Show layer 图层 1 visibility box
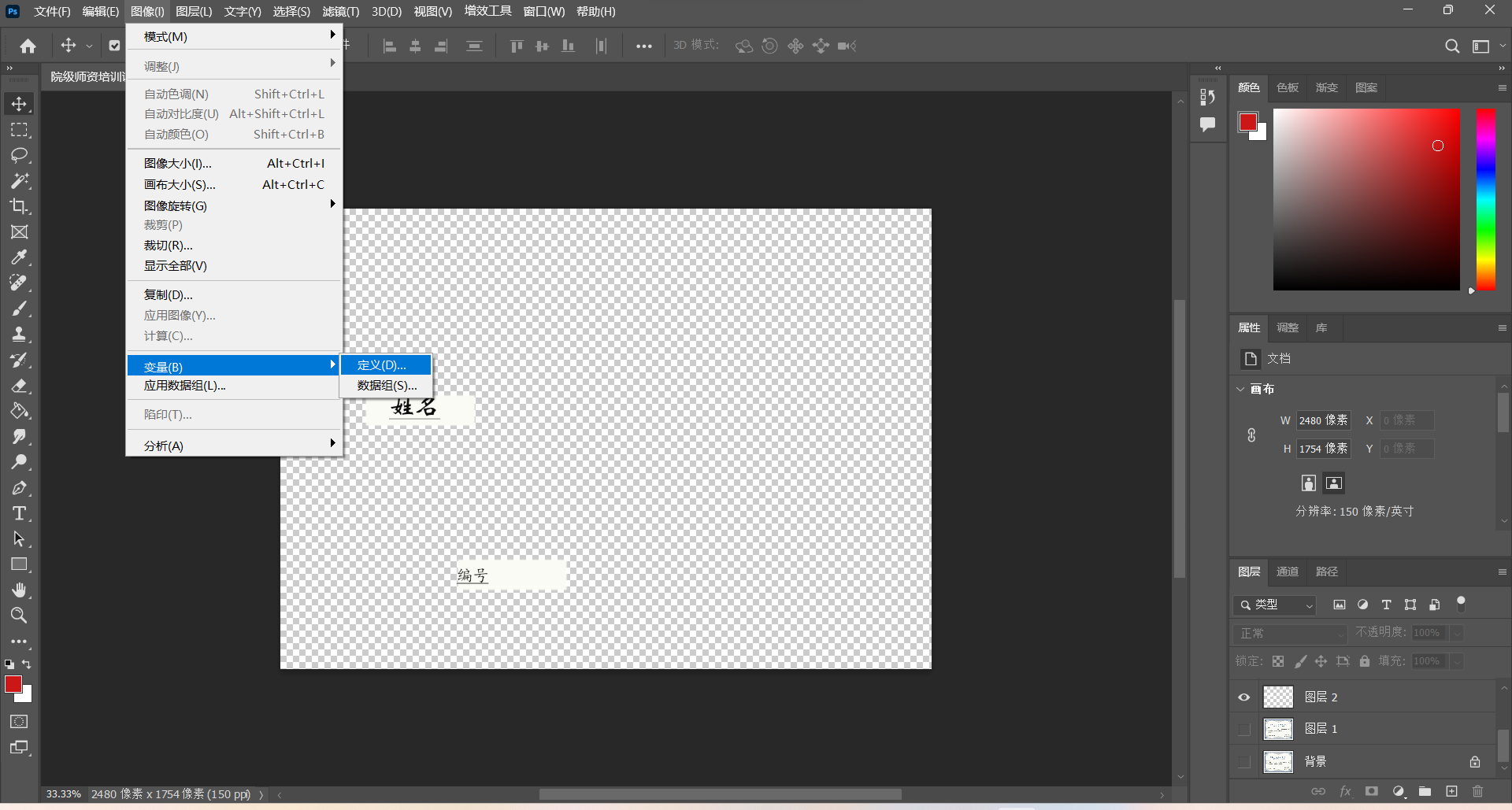Viewport: 1512px width, 810px height. tap(1244, 729)
